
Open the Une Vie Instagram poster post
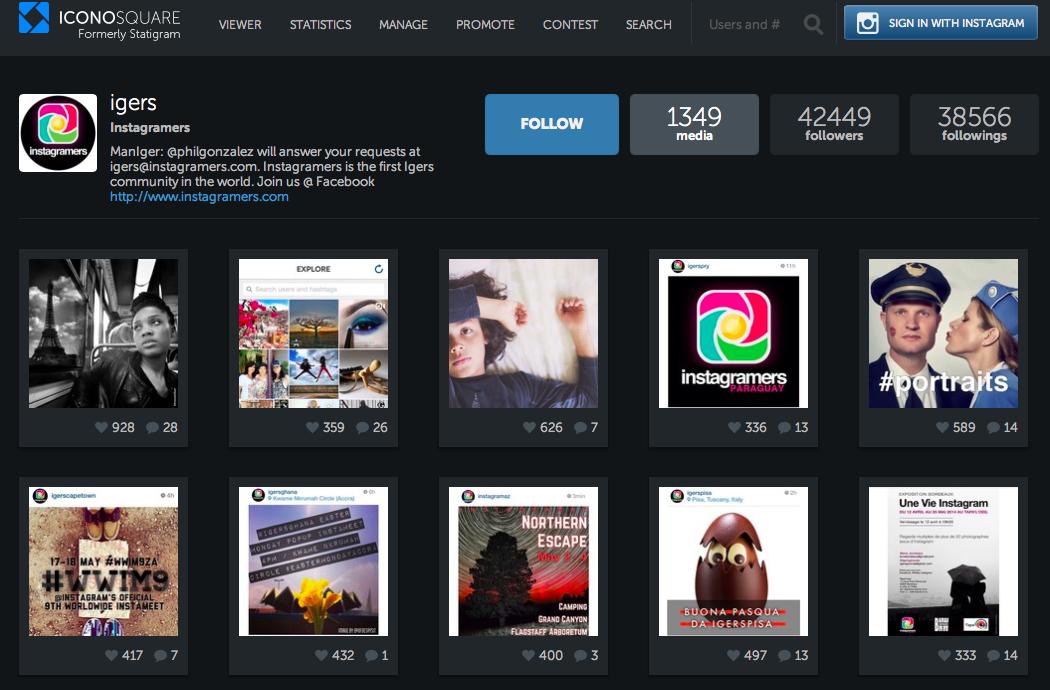pyautogui.click(x=943, y=561)
